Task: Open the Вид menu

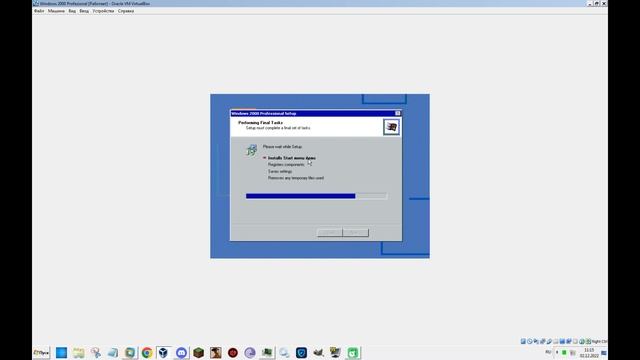Action: click(x=72, y=11)
